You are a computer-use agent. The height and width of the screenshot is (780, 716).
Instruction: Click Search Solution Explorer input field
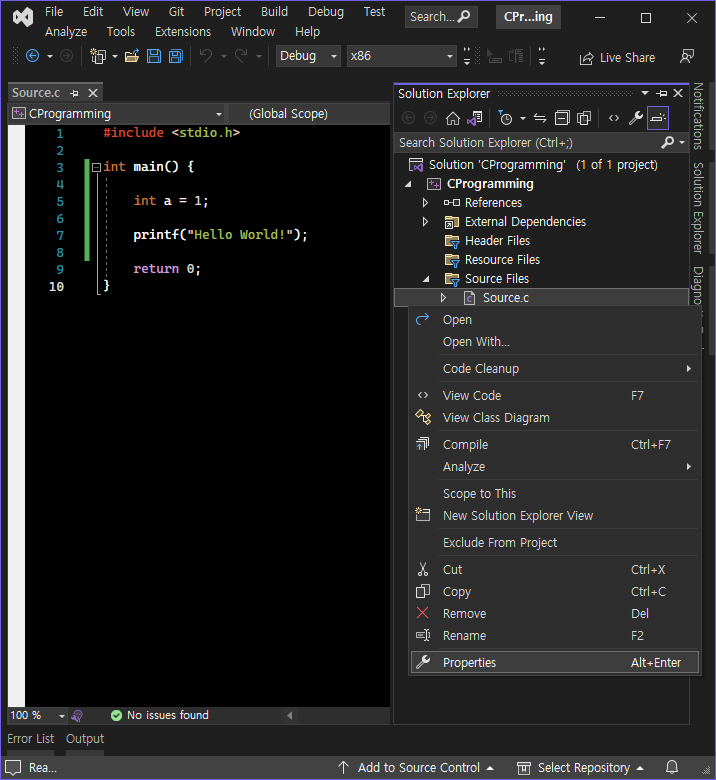pos(527,143)
